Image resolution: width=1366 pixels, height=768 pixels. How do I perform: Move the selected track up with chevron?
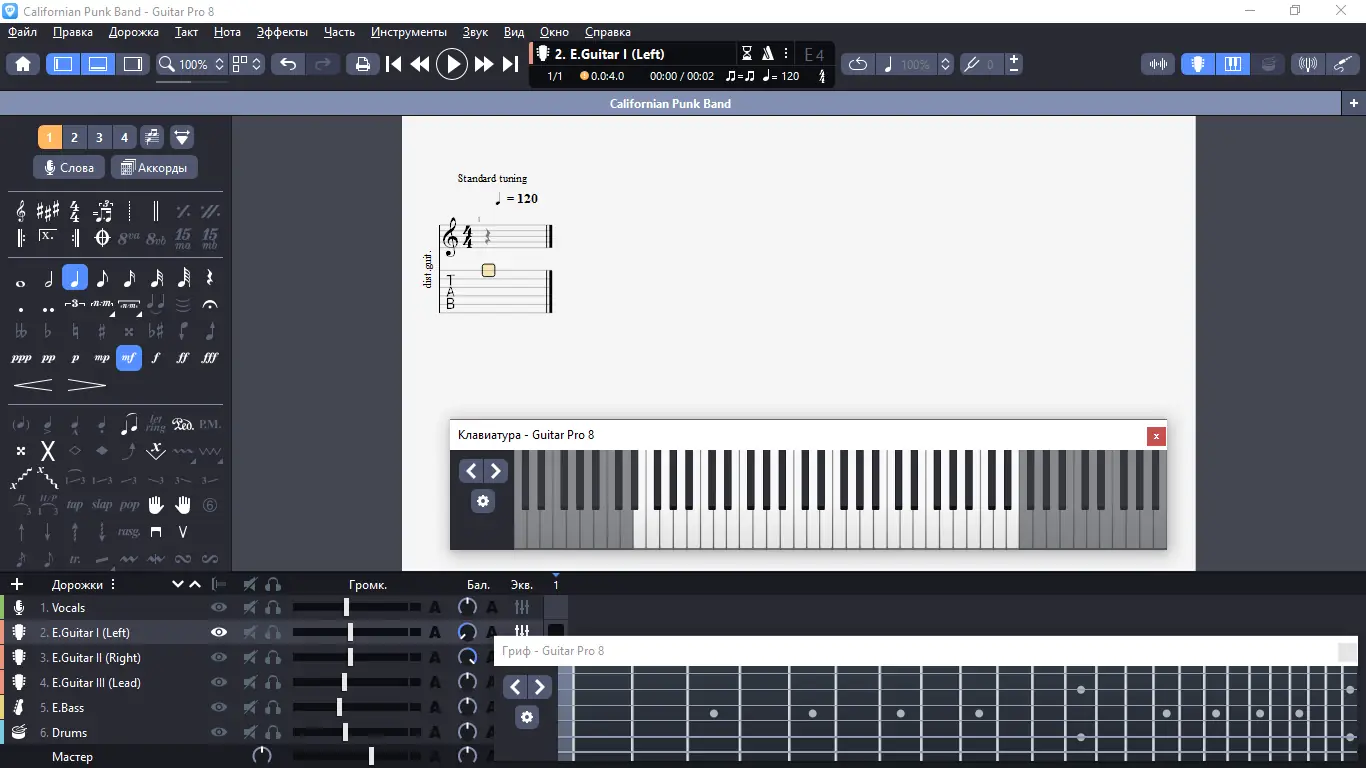pos(195,584)
